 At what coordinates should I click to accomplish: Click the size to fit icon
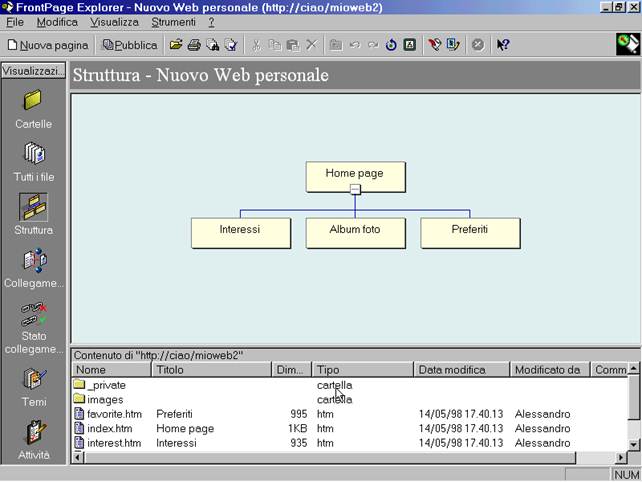[x=410, y=45]
